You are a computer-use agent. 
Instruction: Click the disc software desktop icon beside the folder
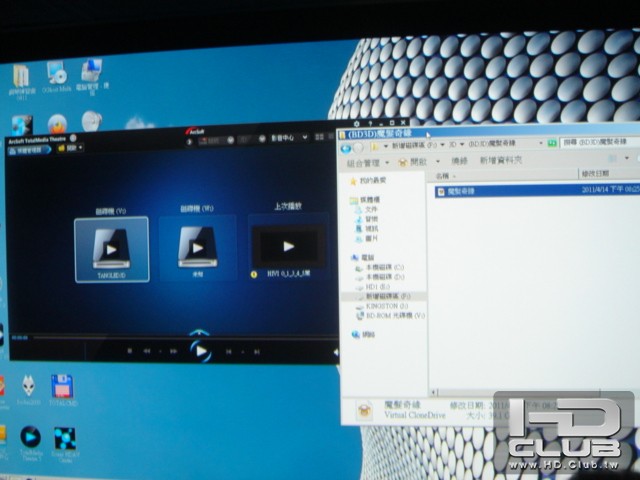click(56, 77)
